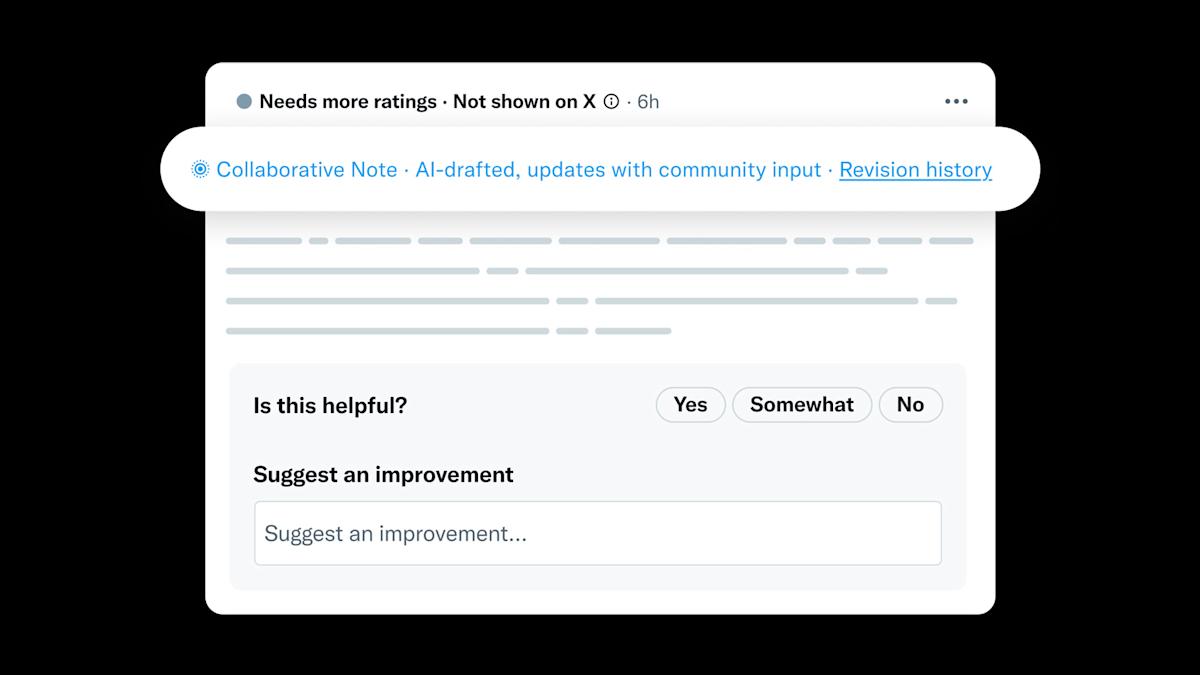Select the Somewhat rating option

click(x=802, y=405)
